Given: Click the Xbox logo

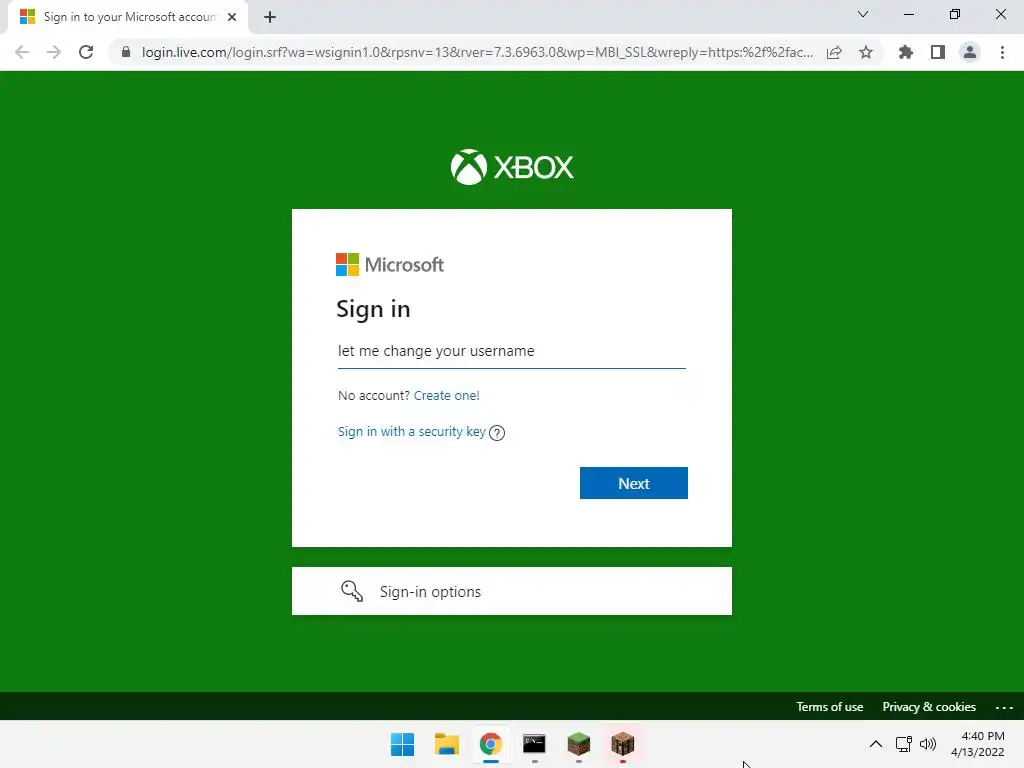Looking at the screenshot, I should tap(512, 167).
